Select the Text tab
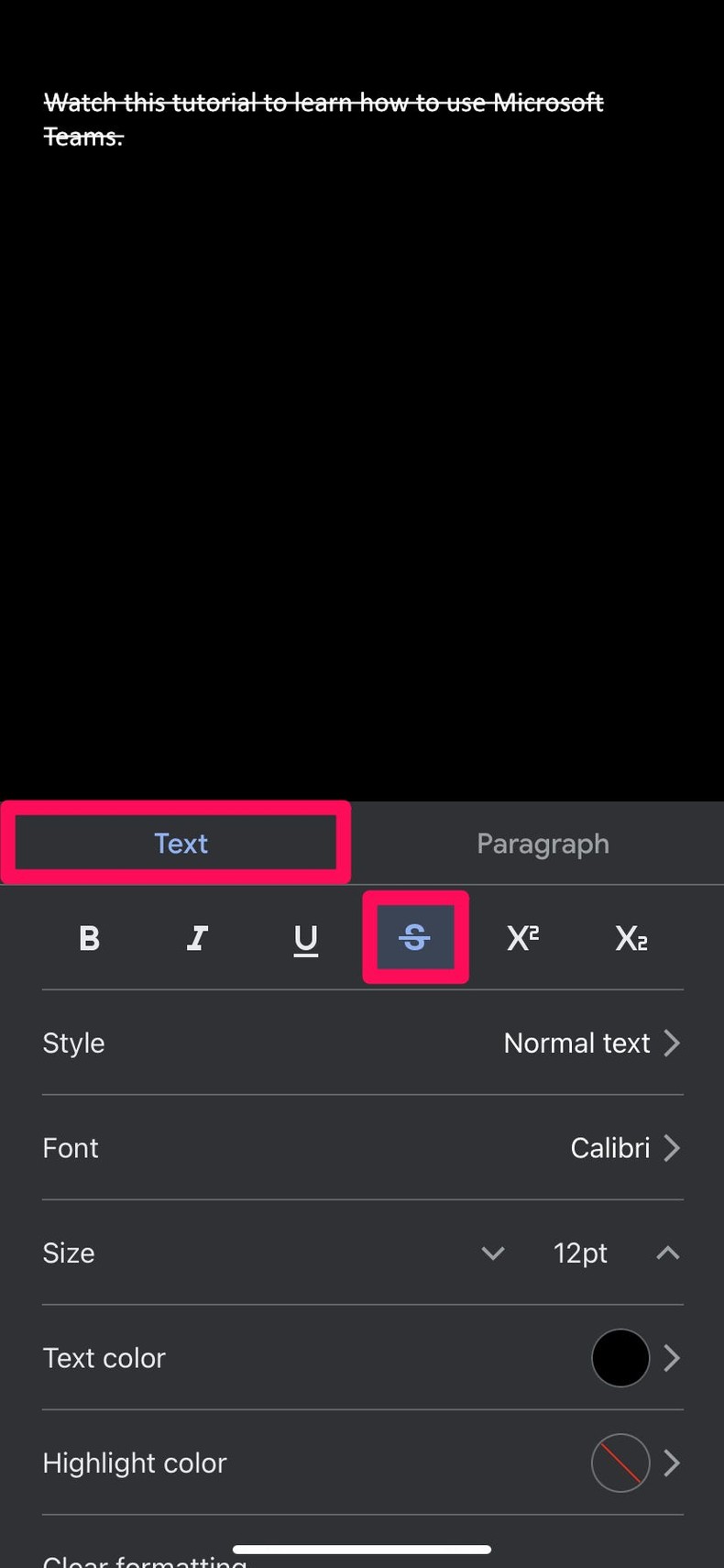 tap(181, 843)
